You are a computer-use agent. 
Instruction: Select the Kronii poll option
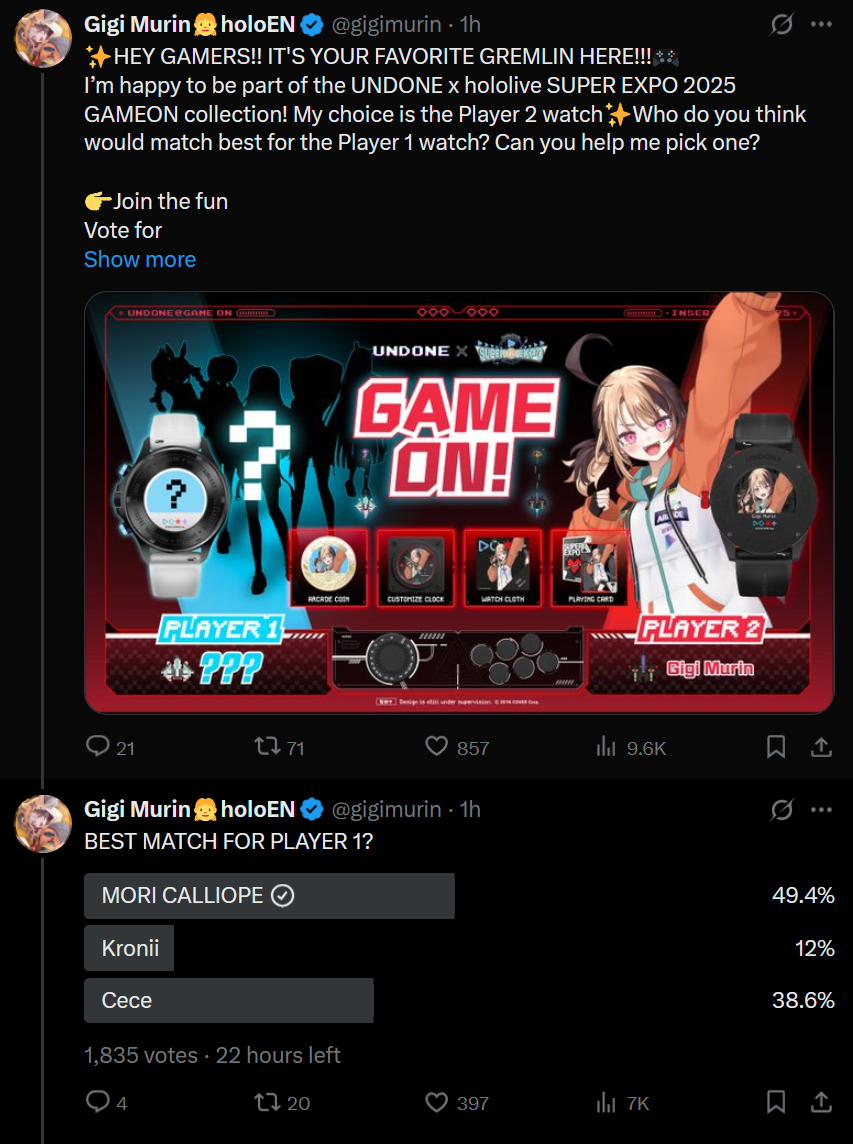click(130, 948)
